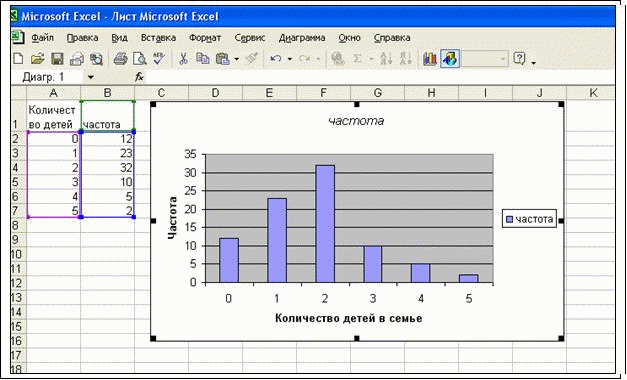Open Print Preview icon
This screenshot has width=627, height=380.
140,59
